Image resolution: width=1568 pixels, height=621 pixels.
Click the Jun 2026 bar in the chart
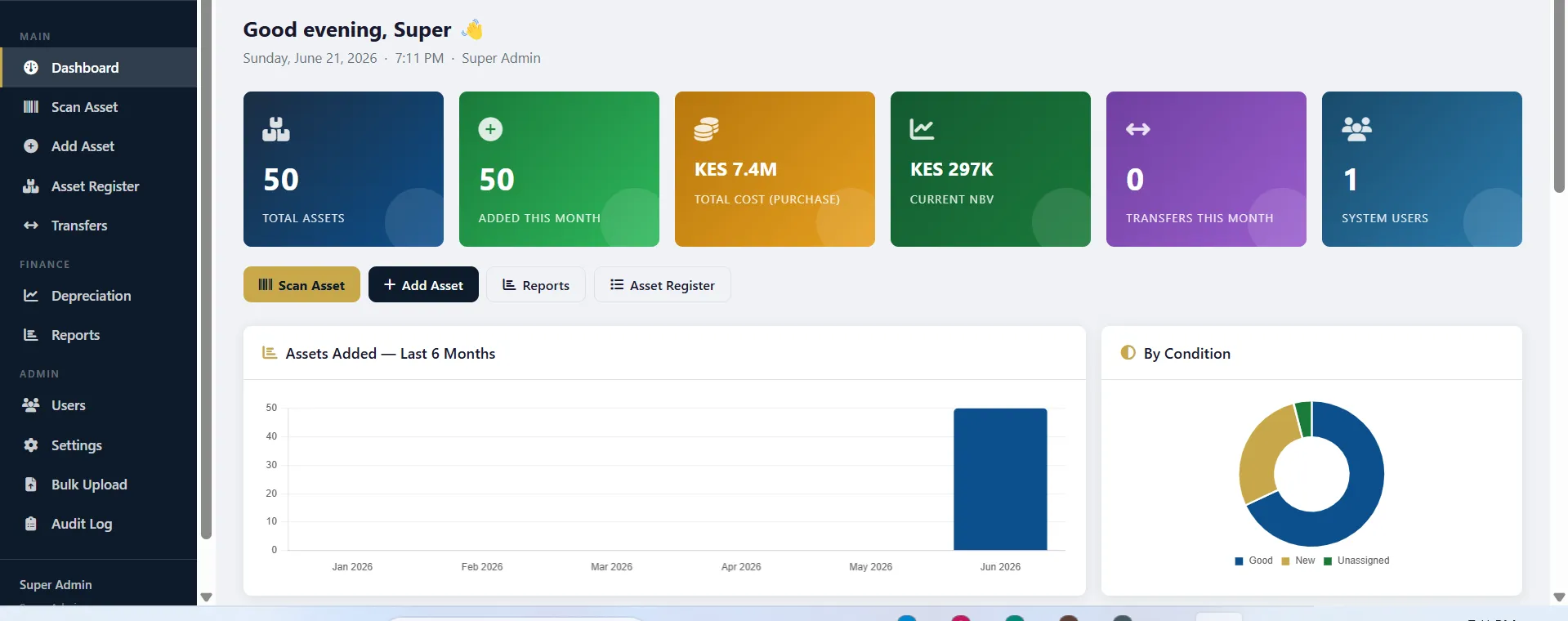click(x=1000, y=479)
